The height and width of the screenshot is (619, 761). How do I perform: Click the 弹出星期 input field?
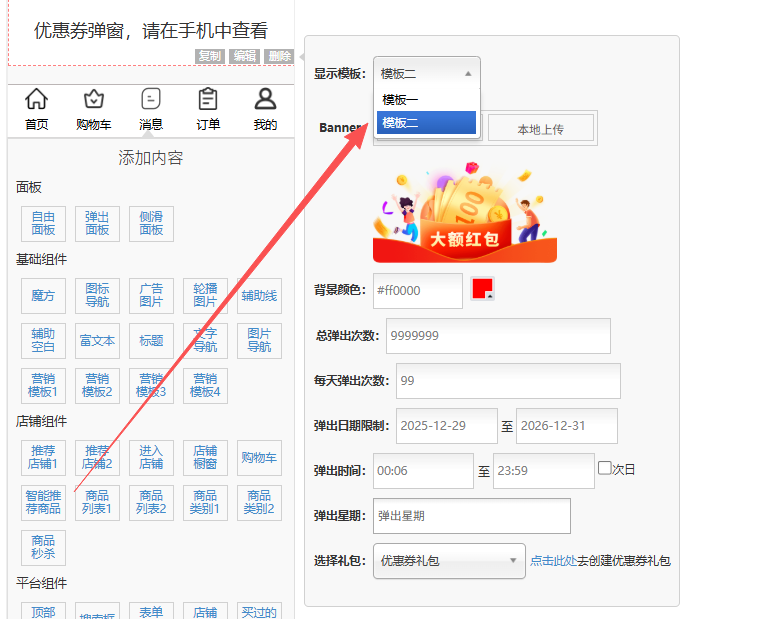pos(471,516)
